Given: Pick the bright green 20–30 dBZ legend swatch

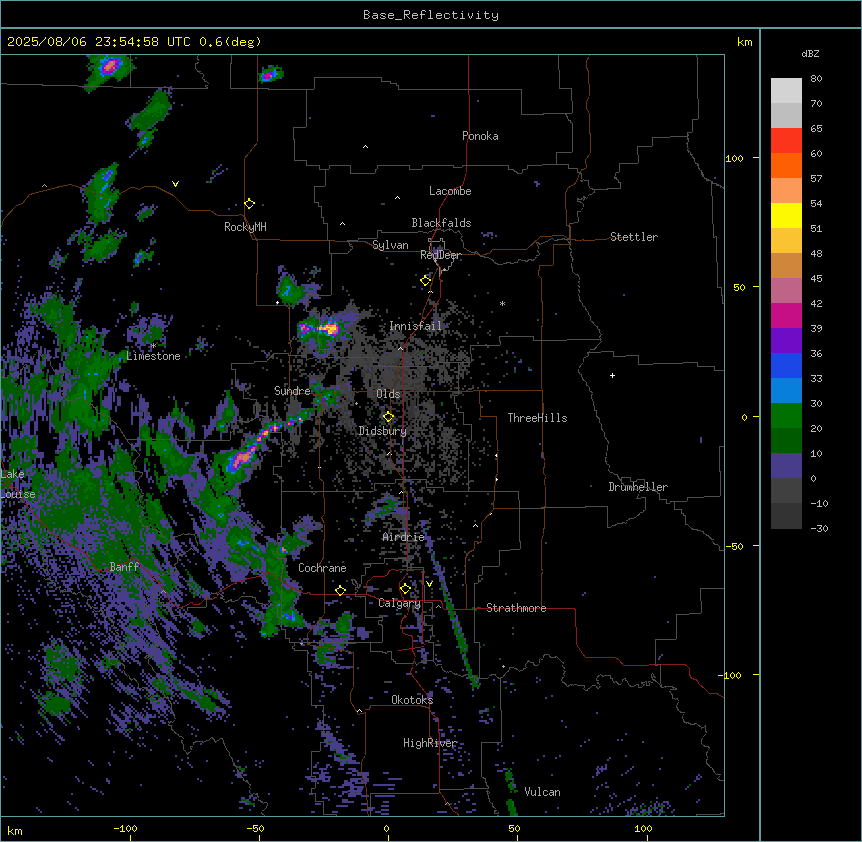Looking at the screenshot, I should coord(786,416).
